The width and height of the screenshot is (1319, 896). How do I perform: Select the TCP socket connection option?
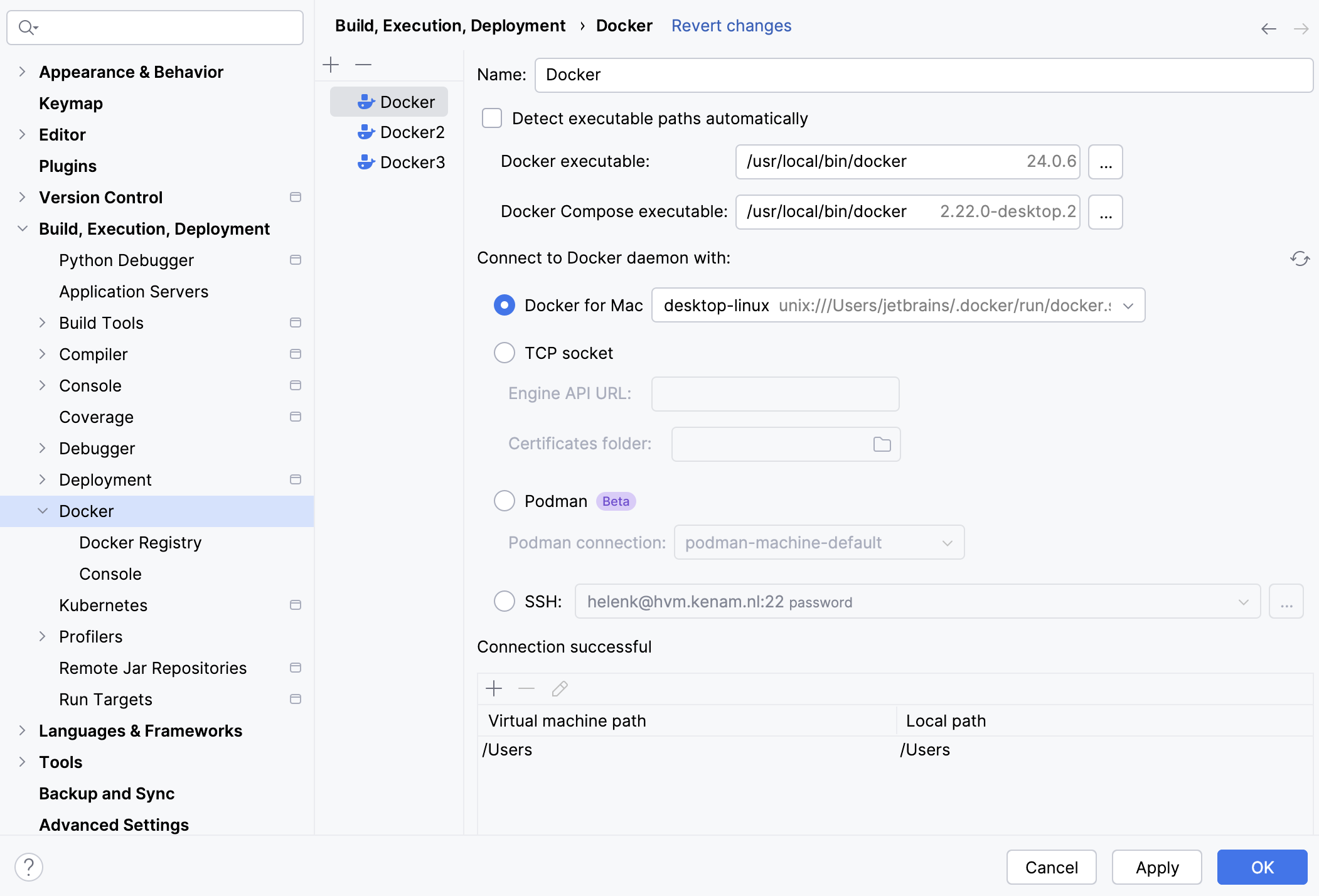tap(504, 353)
